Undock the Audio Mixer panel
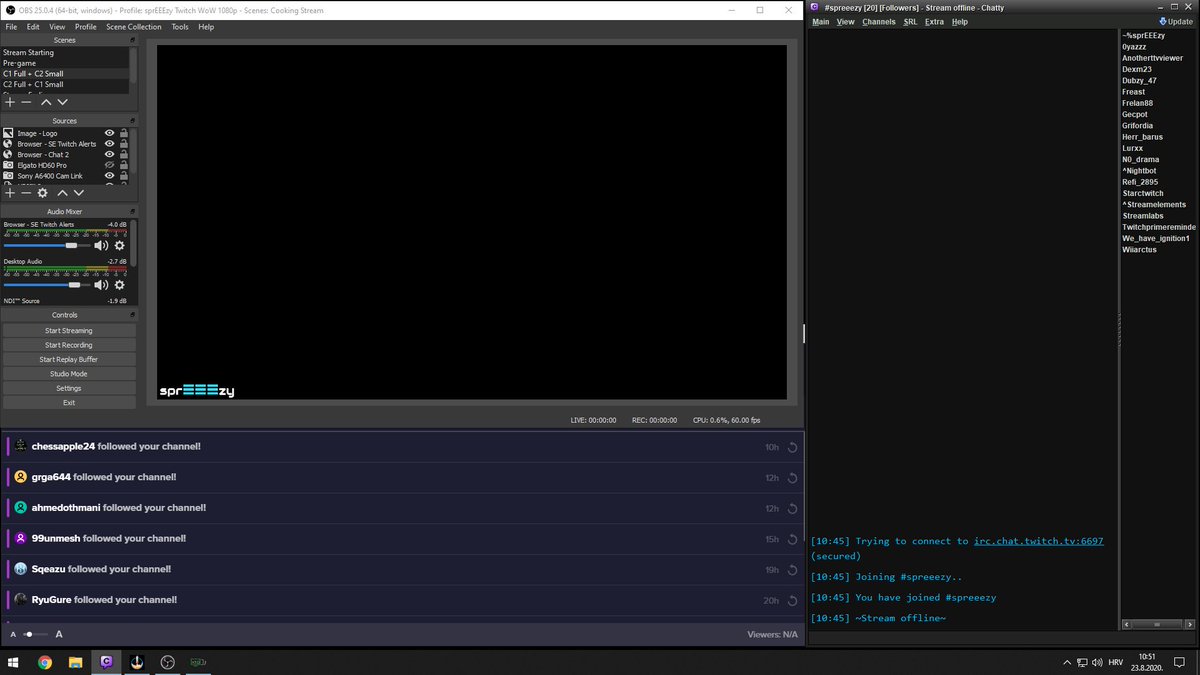Viewport: 1200px width, 675px height. [132, 212]
